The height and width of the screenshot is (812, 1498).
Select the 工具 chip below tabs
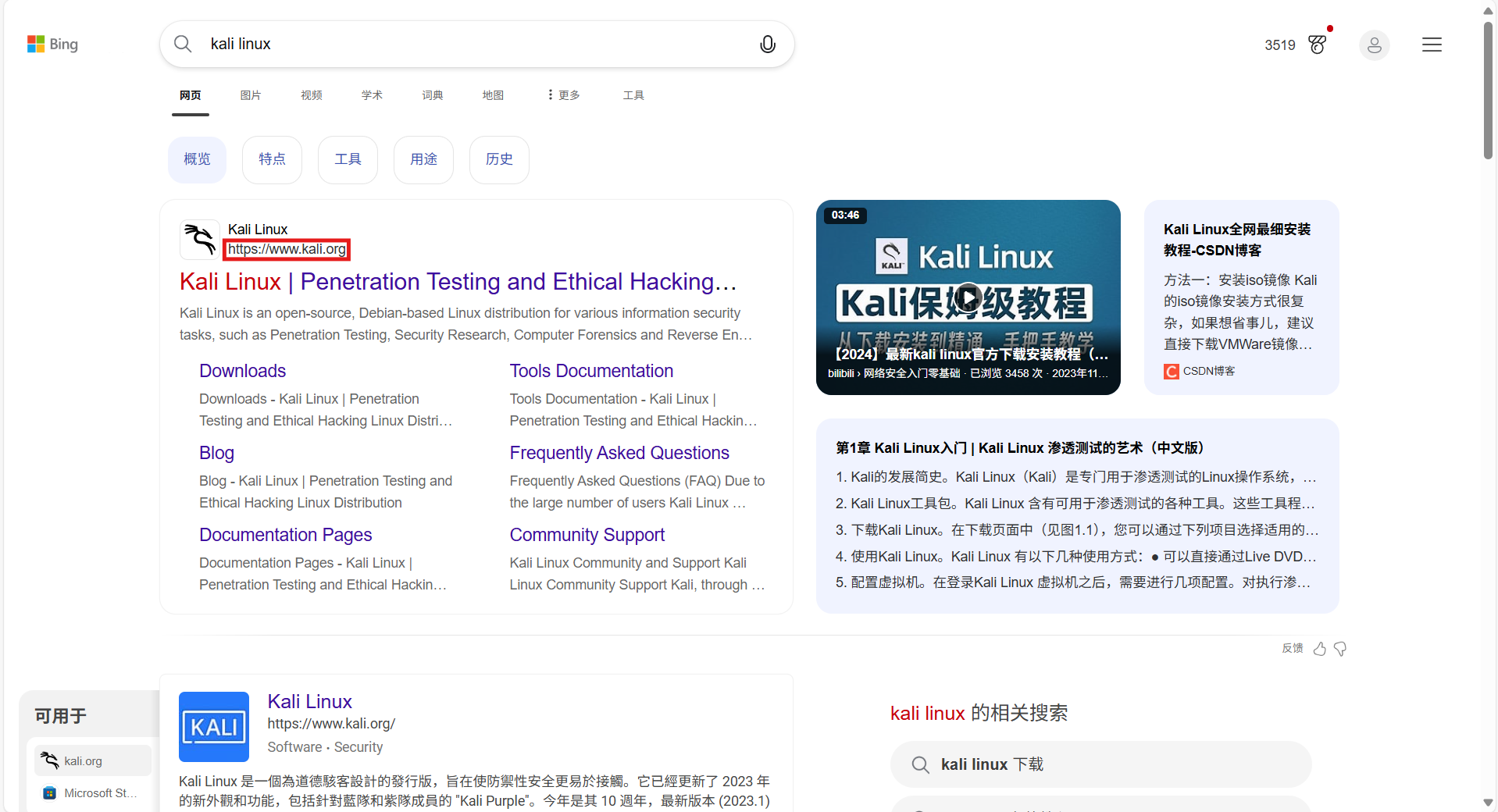[x=348, y=159]
